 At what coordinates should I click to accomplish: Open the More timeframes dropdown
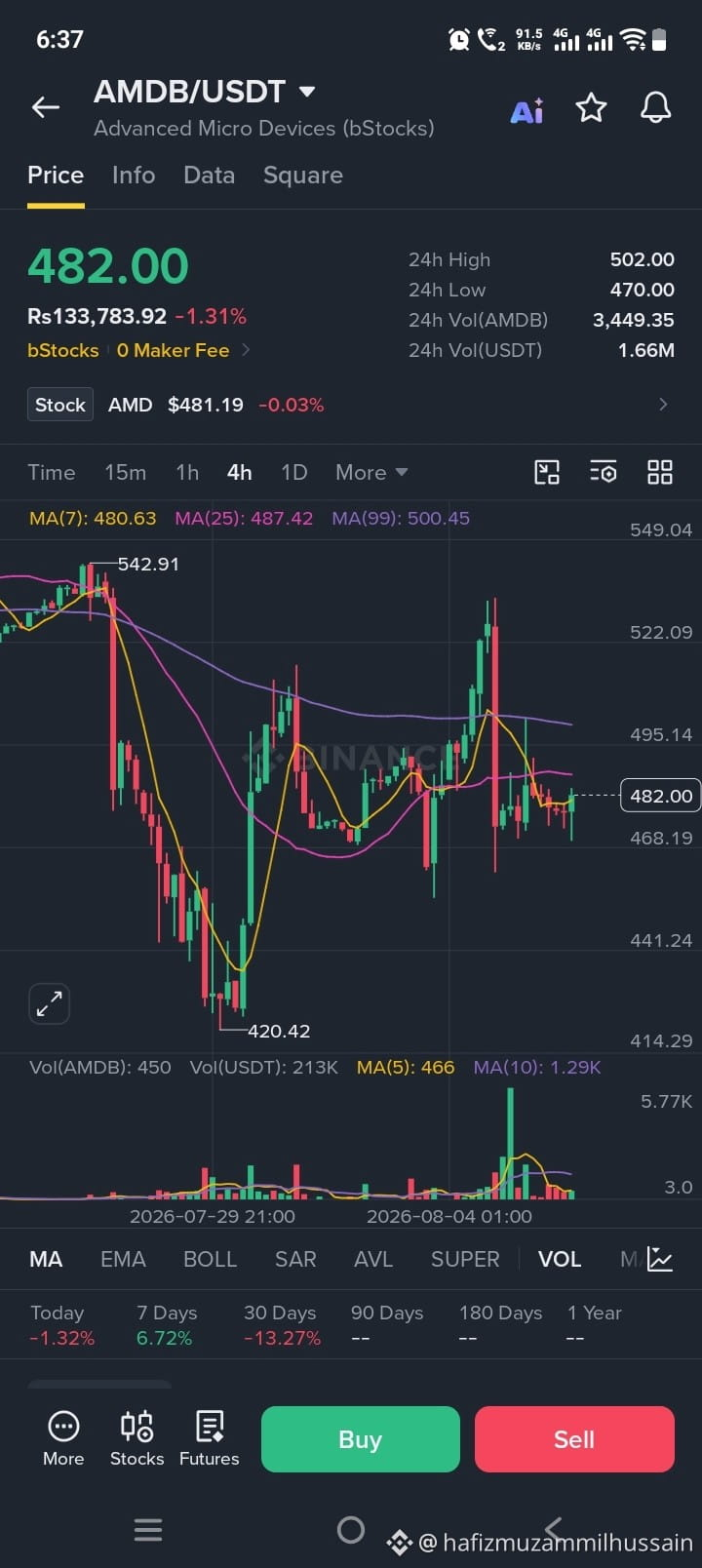371,472
